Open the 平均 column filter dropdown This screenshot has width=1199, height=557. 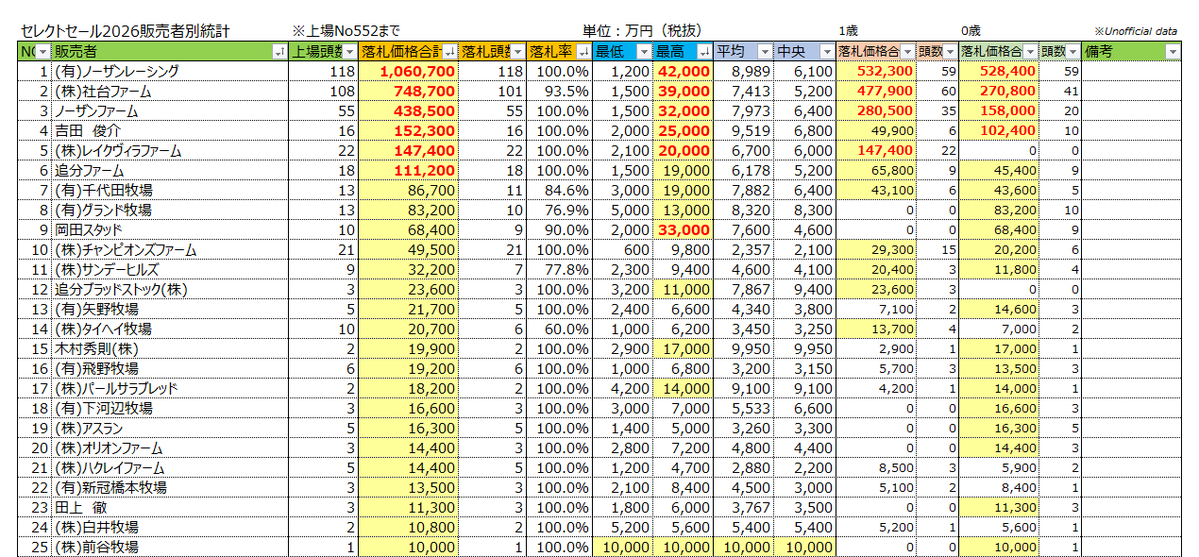(765, 51)
